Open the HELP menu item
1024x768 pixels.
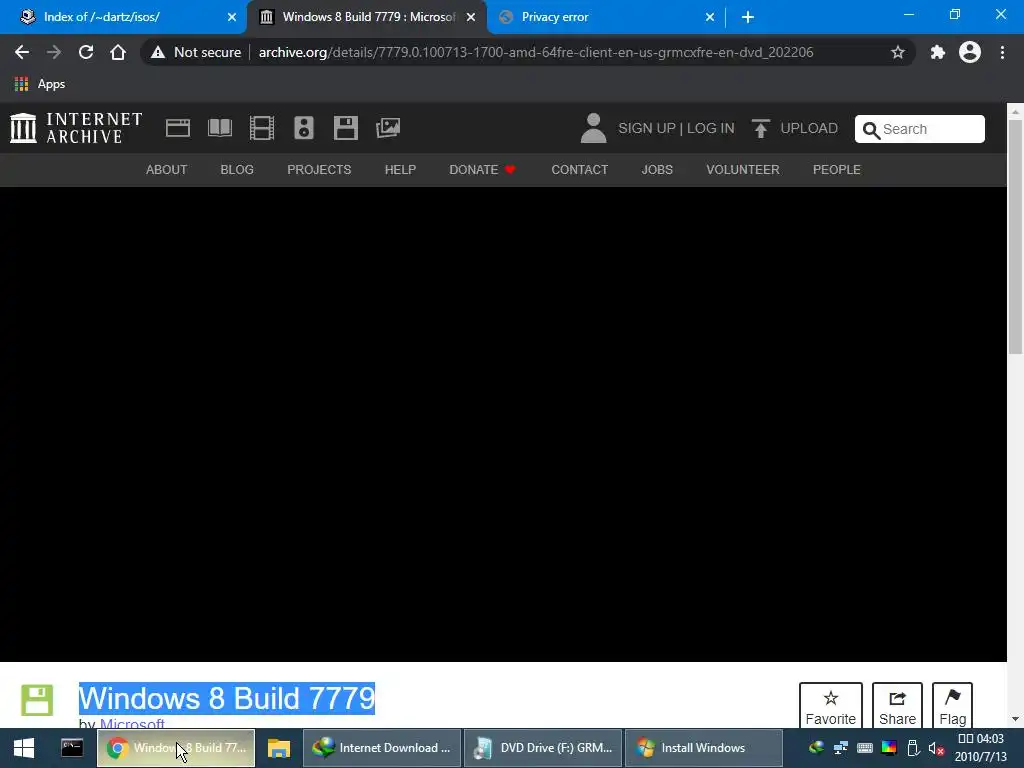[400, 170]
